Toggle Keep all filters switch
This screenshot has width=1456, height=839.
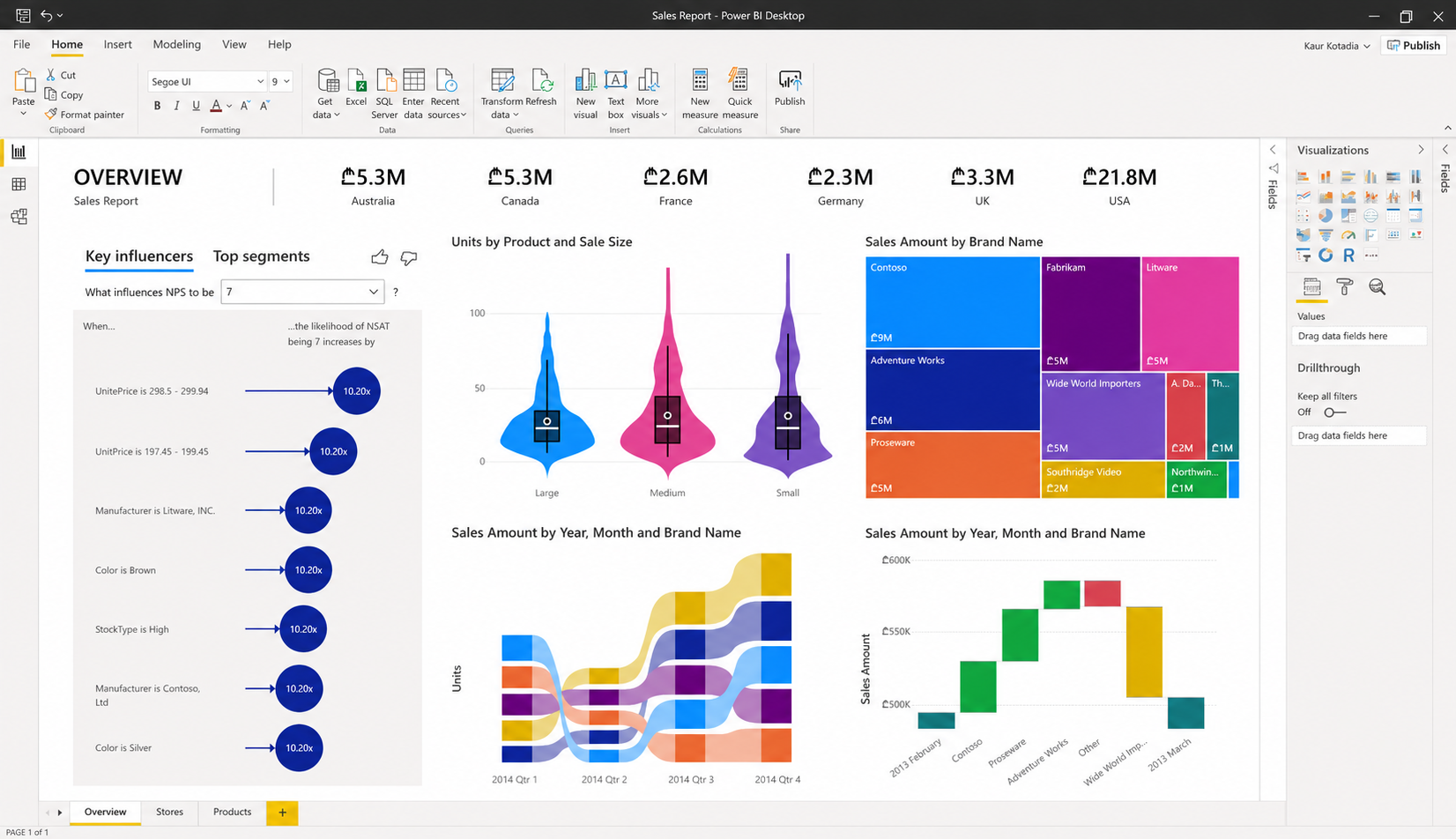(x=1334, y=412)
